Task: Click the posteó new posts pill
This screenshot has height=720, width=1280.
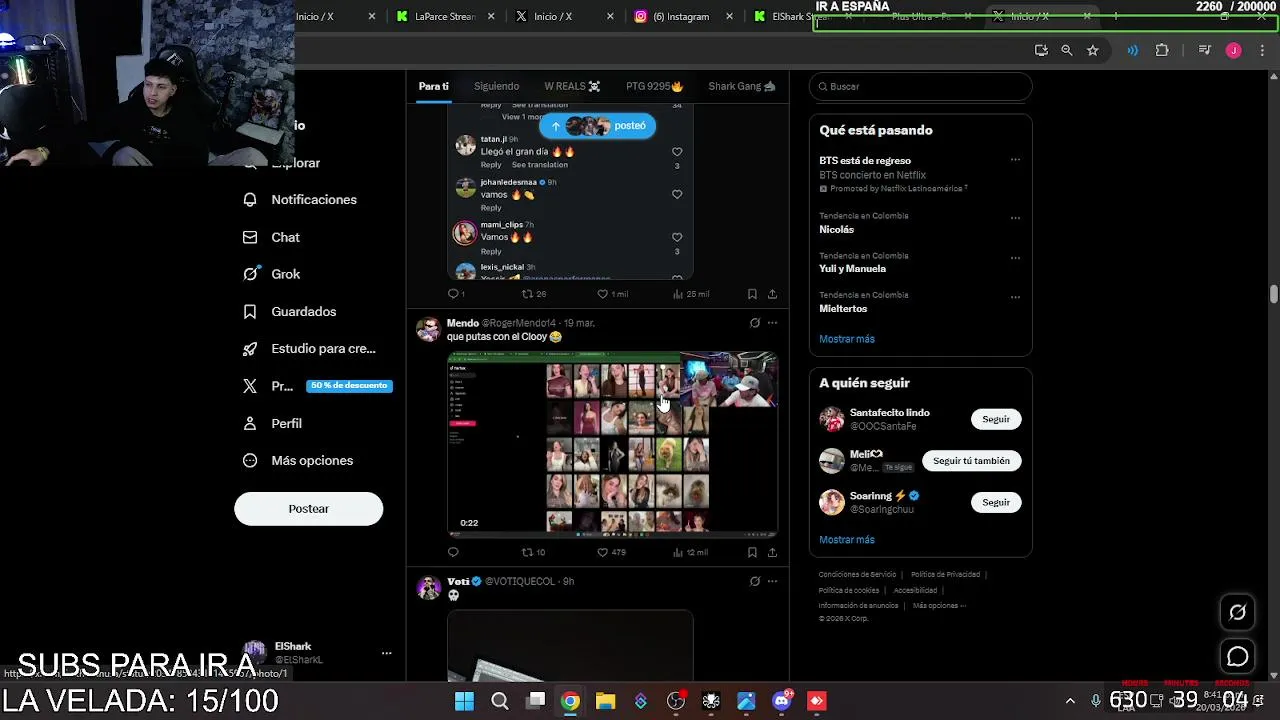Action: pyautogui.click(x=597, y=126)
